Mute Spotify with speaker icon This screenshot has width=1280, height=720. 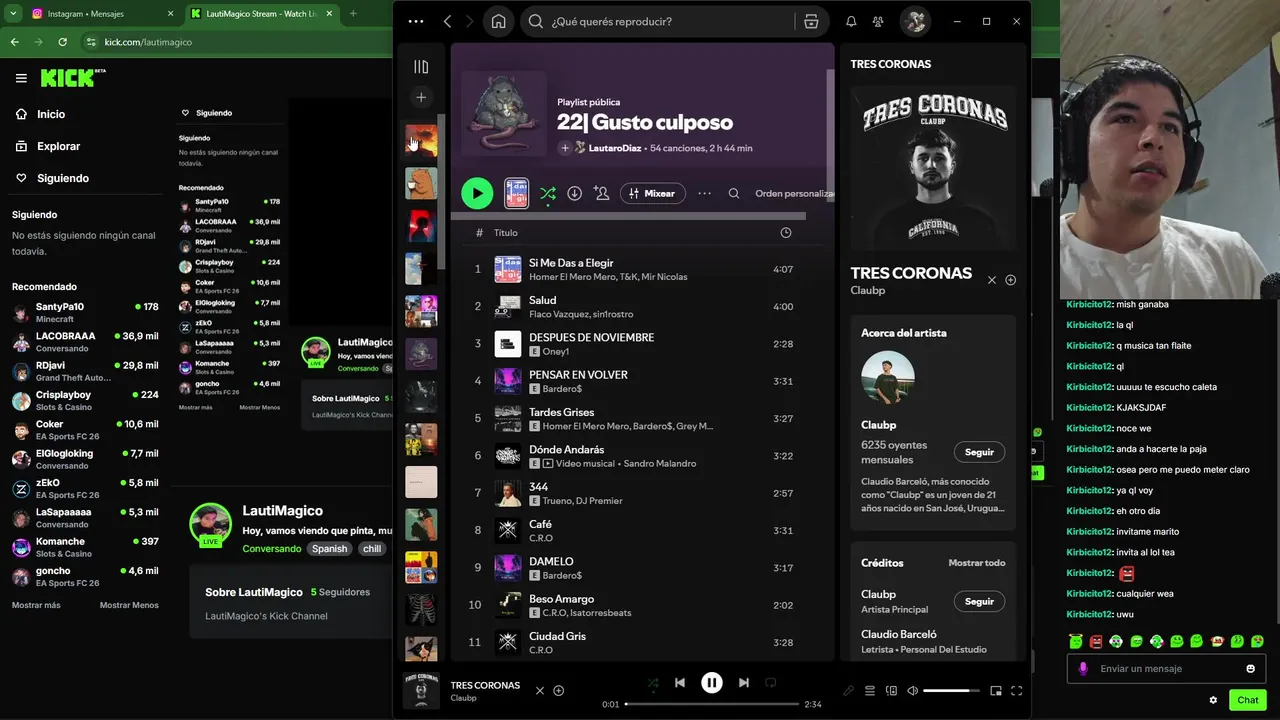click(x=912, y=690)
